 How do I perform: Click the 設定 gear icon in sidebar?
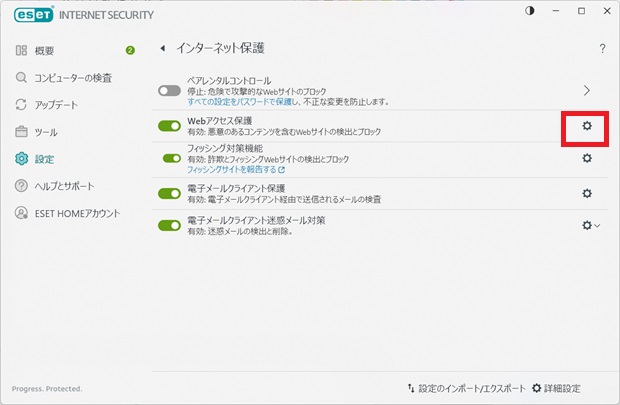pyautogui.click(x=21, y=159)
